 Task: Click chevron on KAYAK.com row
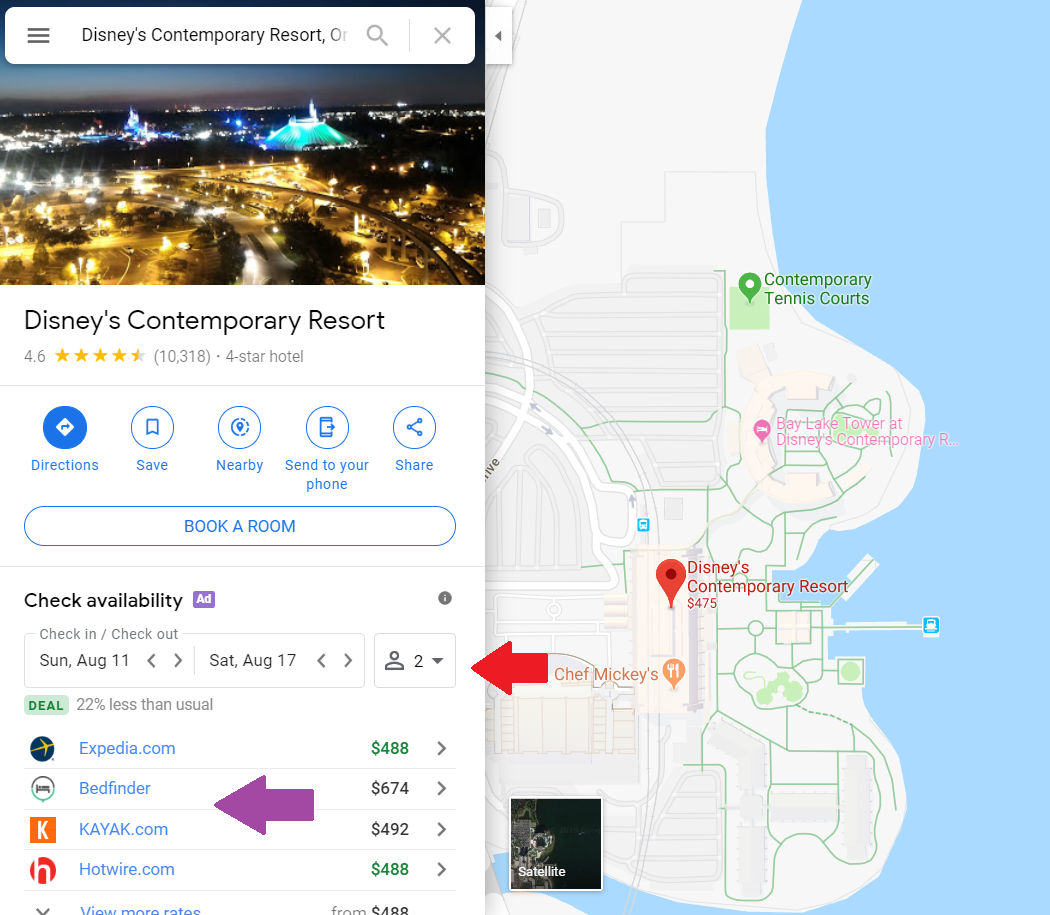pos(441,829)
